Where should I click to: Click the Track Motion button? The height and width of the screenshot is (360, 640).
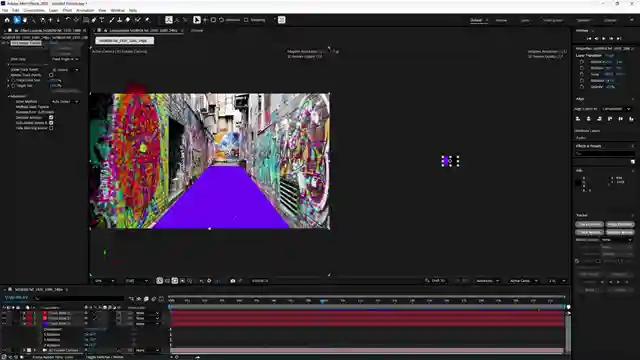589,232
